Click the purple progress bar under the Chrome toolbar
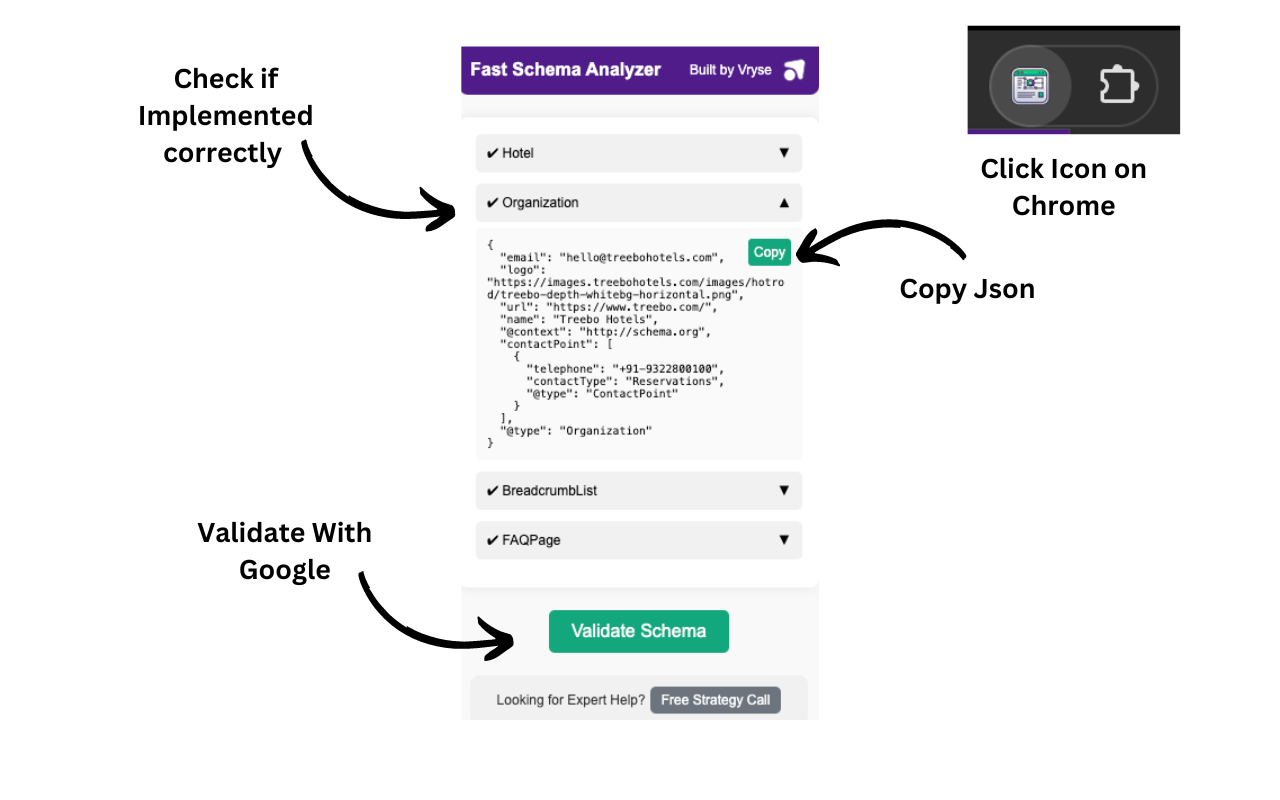 (x=1019, y=131)
